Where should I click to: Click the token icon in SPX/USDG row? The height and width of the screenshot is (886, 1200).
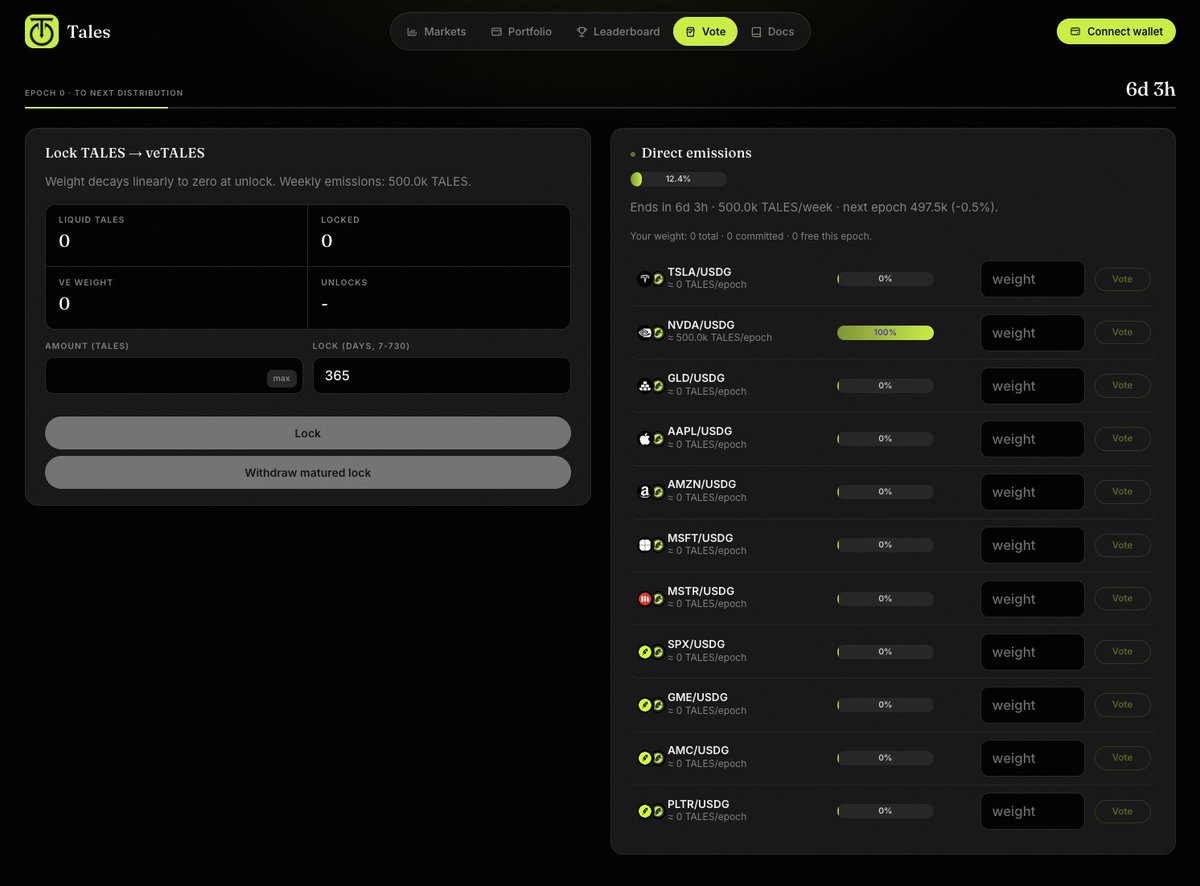point(644,651)
